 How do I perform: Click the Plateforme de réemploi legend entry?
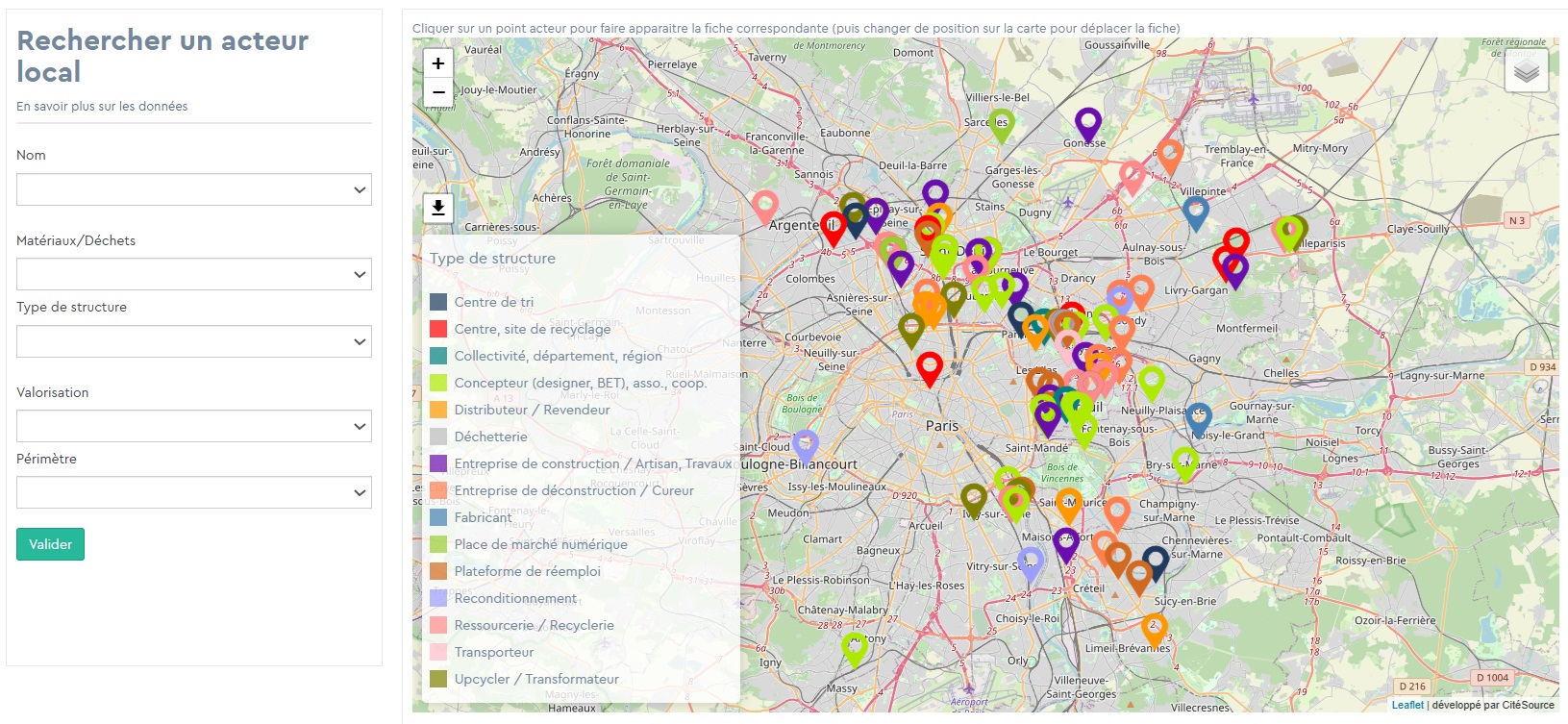coord(527,571)
